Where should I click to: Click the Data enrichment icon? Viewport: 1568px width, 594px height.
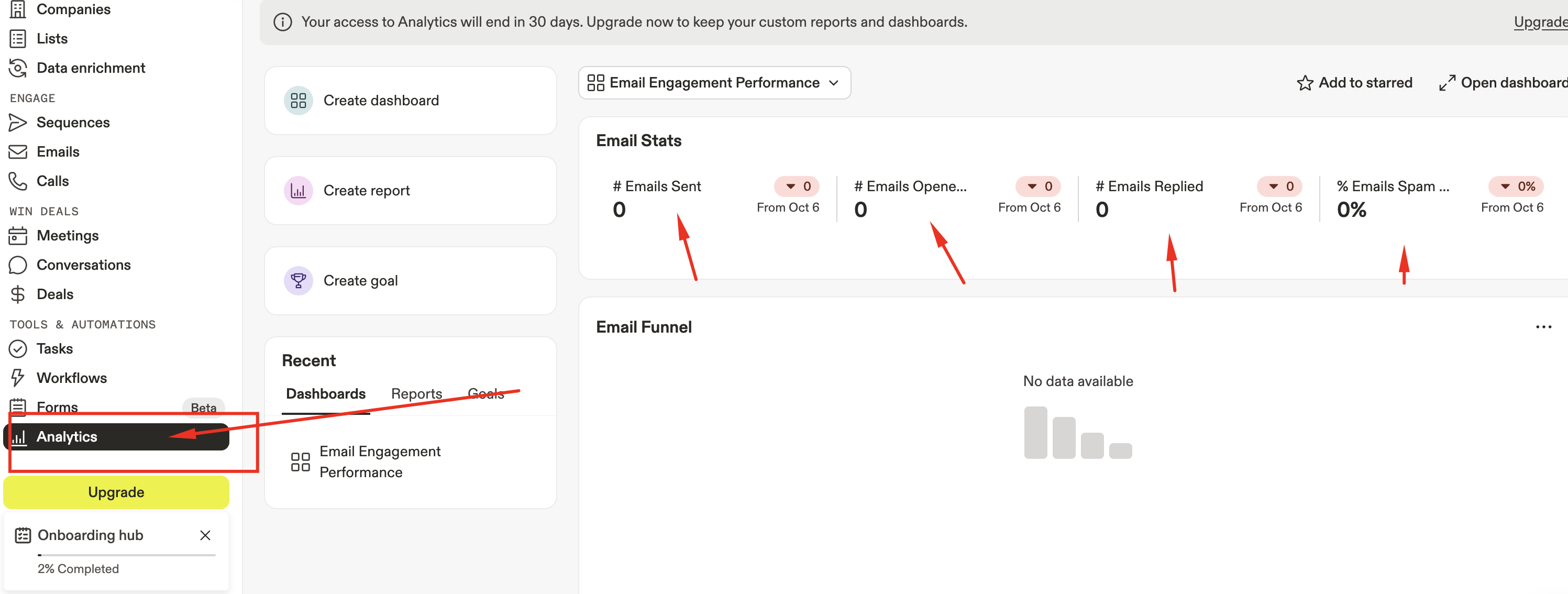tap(18, 68)
